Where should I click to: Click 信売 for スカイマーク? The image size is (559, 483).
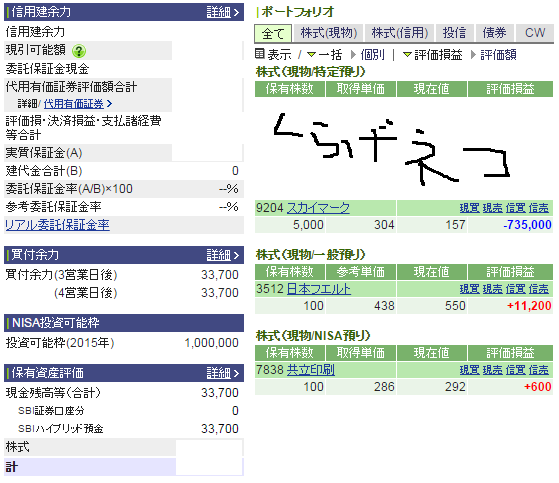point(539,208)
